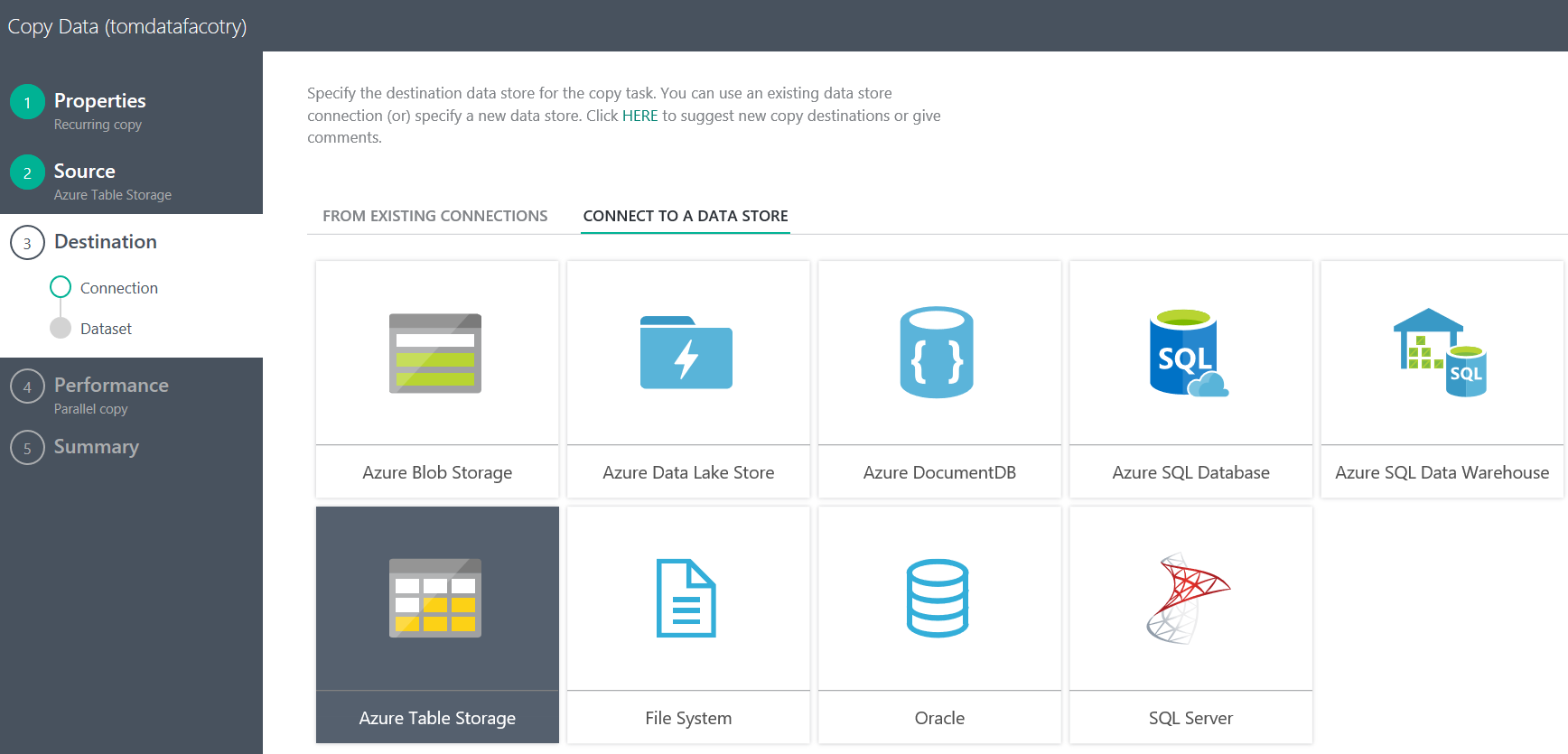Open the Connection sub-step
This screenshot has width=1568, height=754.
(x=119, y=288)
